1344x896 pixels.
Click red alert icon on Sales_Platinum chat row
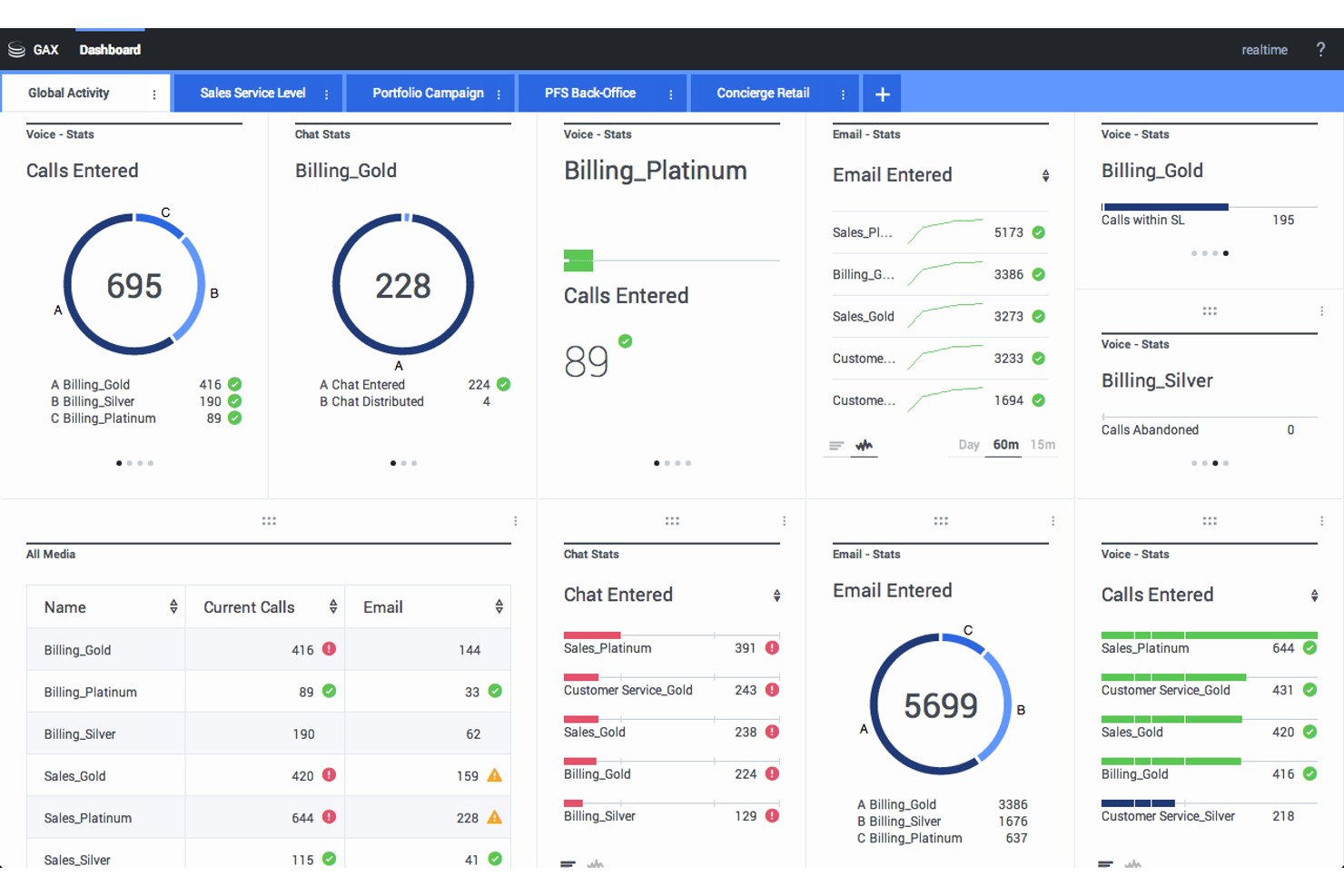tap(772, 648)
